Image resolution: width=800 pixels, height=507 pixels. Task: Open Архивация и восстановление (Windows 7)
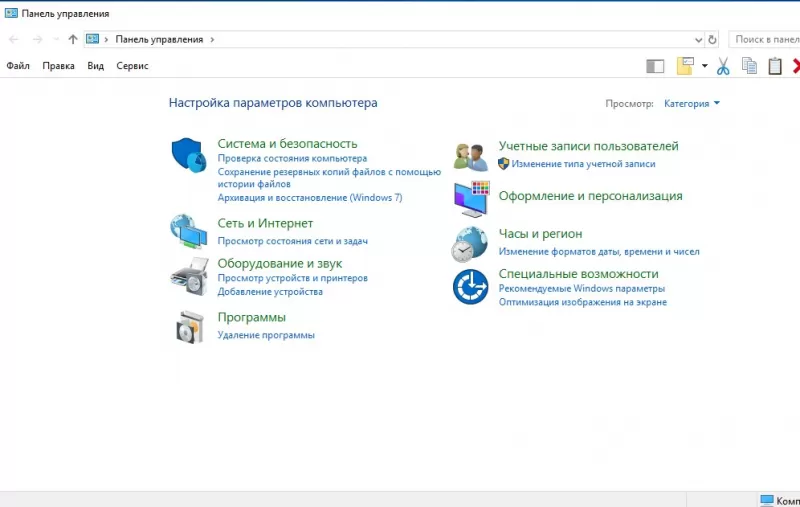point(310,198)
